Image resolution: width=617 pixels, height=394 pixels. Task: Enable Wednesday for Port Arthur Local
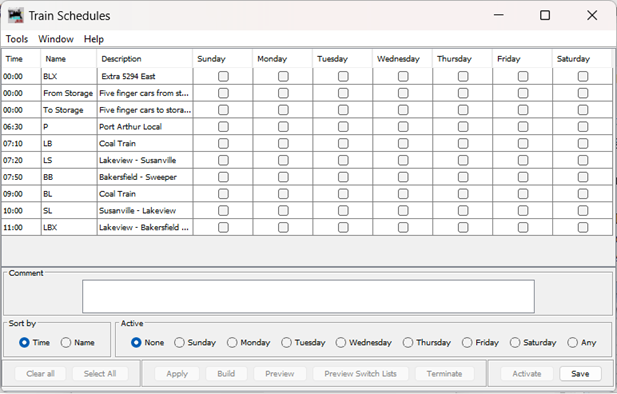point(403,127)
